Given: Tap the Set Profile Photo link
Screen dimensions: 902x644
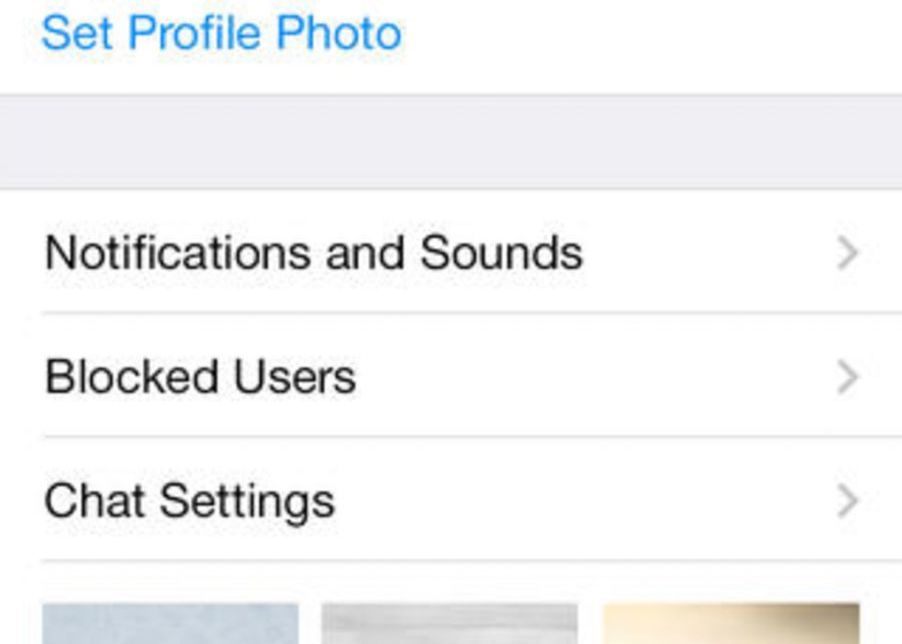Looking at the screenshot, I should coord(221,33).
